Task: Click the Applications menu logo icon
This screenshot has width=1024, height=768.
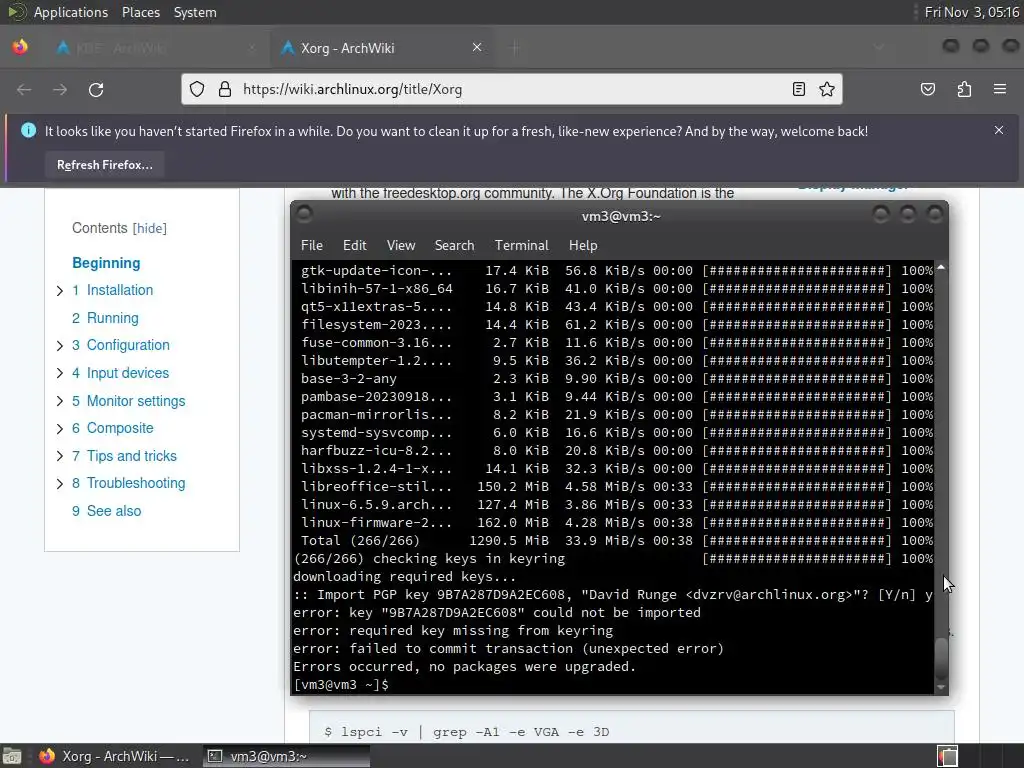Action: pos(16,12)
